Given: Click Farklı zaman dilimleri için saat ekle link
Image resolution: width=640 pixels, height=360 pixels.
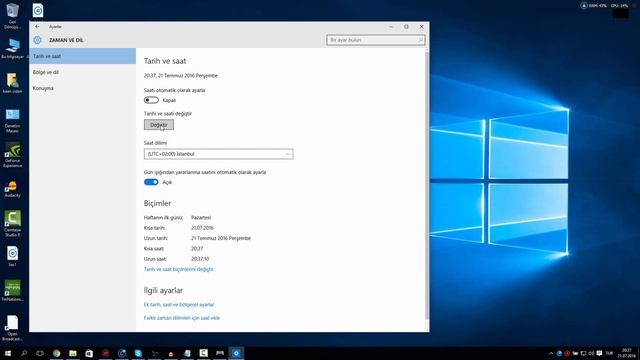Looking at the screenshot, I should [x=182, y=318].
